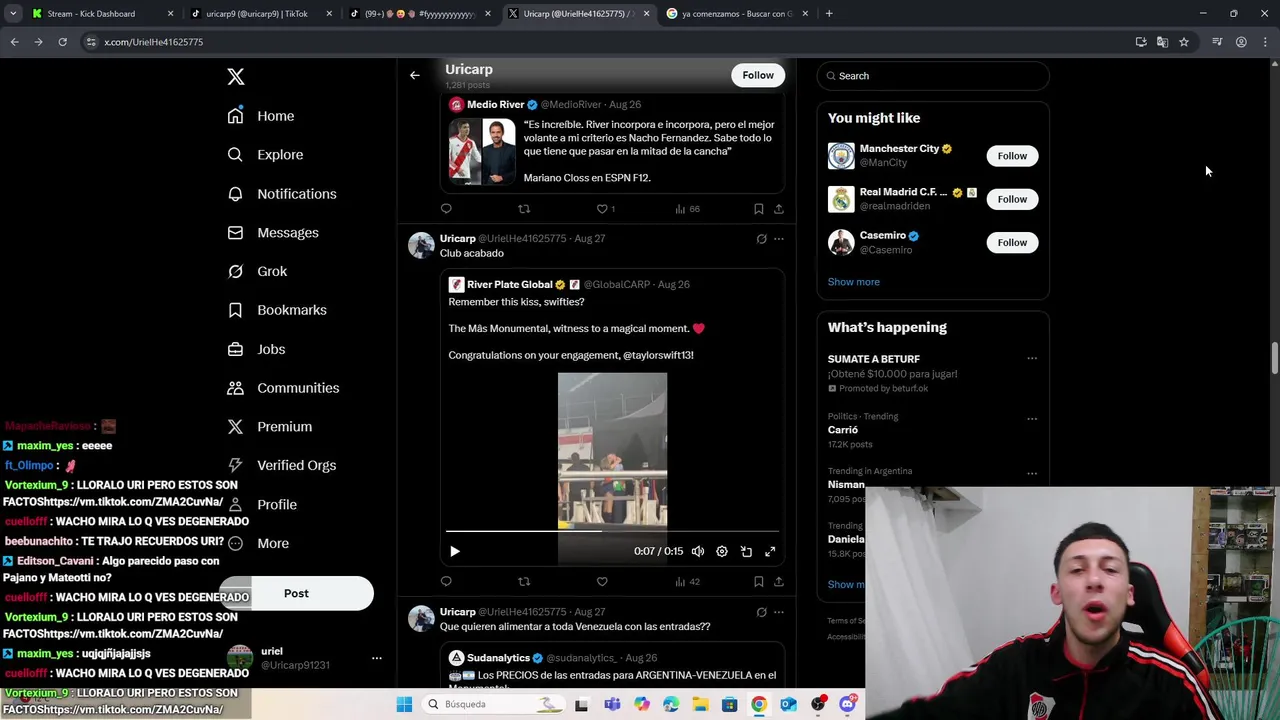Open Chrome from the taskbar
Viewport: 1280px width, 720px height.
click(x=759, y=704)
